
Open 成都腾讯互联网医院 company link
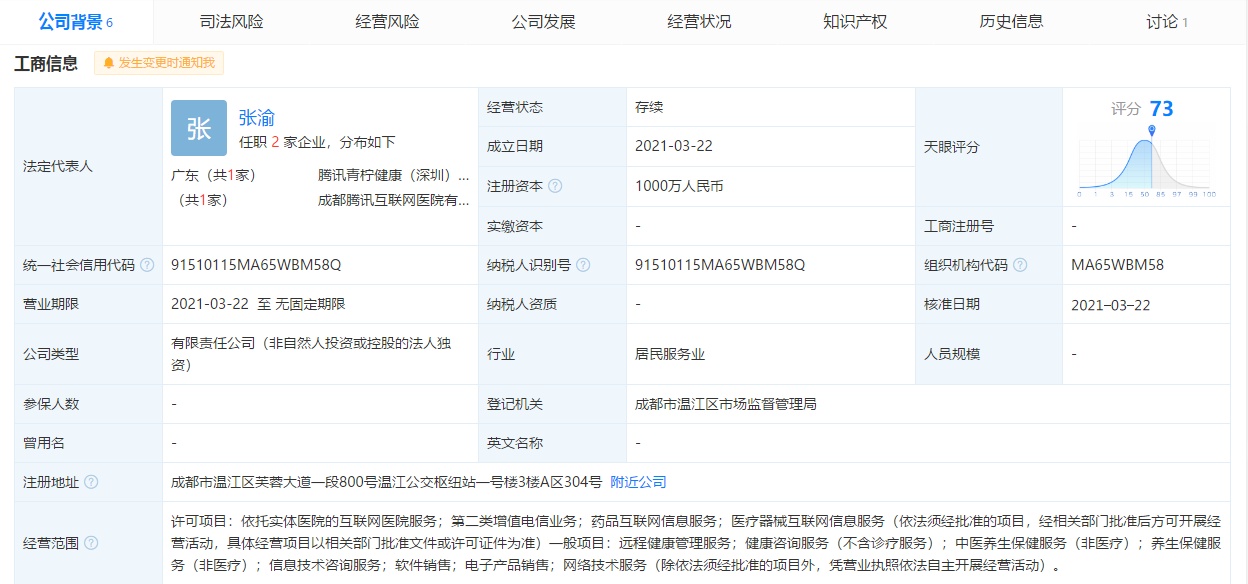point(393,200)
